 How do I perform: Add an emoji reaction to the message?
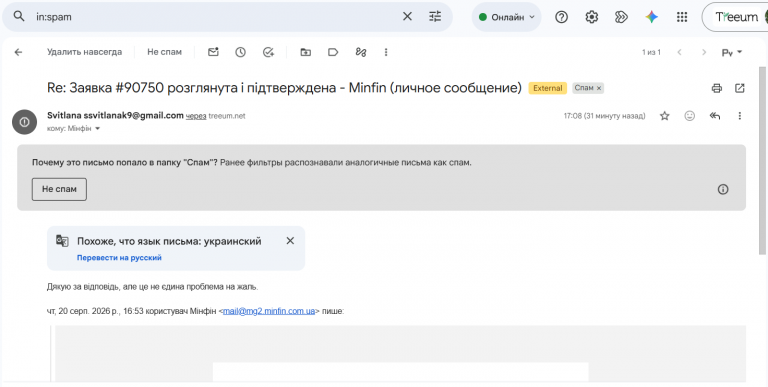690,116
